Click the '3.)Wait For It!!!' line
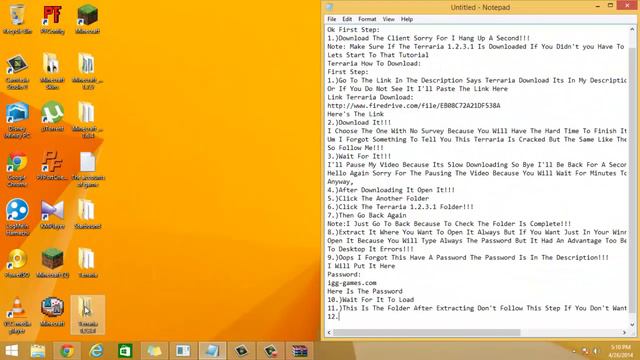This screenshot has width=640, height=360. point(359,156)
